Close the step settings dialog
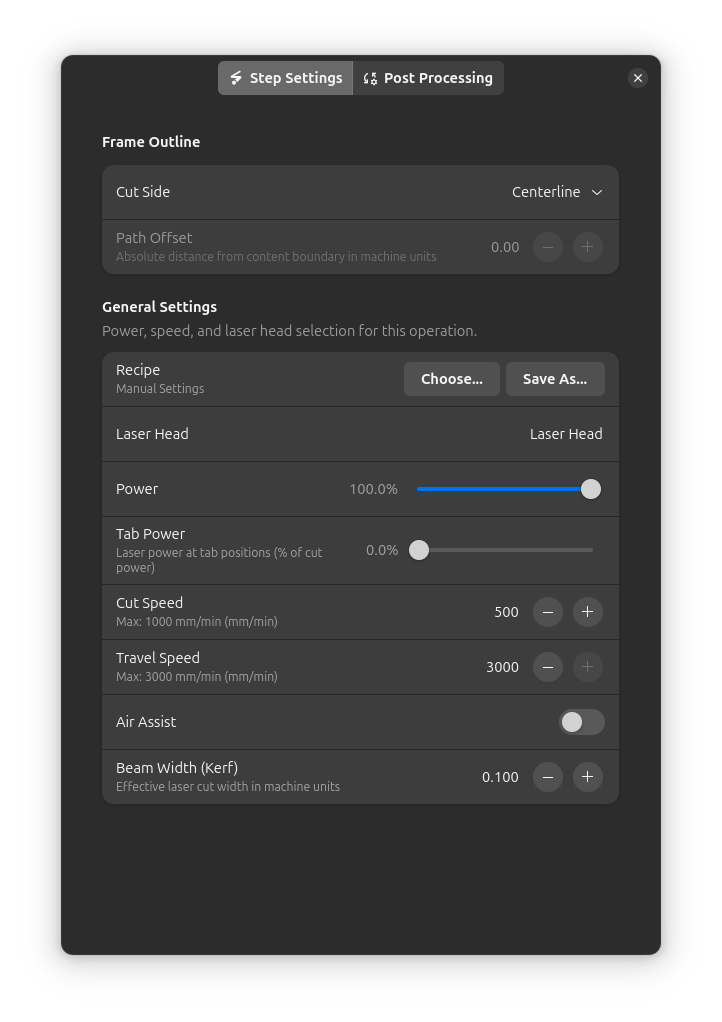This screenshot has height=1022, width=722. (x=638, y=78)
